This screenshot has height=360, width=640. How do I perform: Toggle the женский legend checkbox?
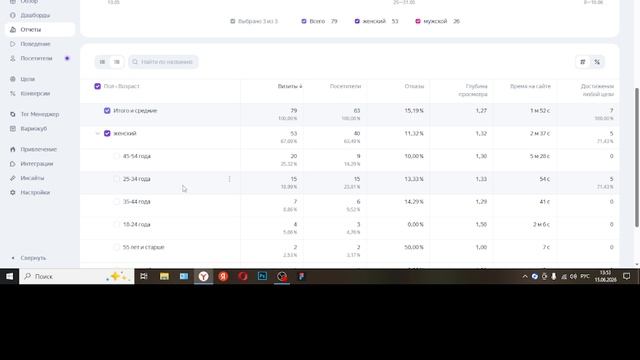tap(357, 21)
